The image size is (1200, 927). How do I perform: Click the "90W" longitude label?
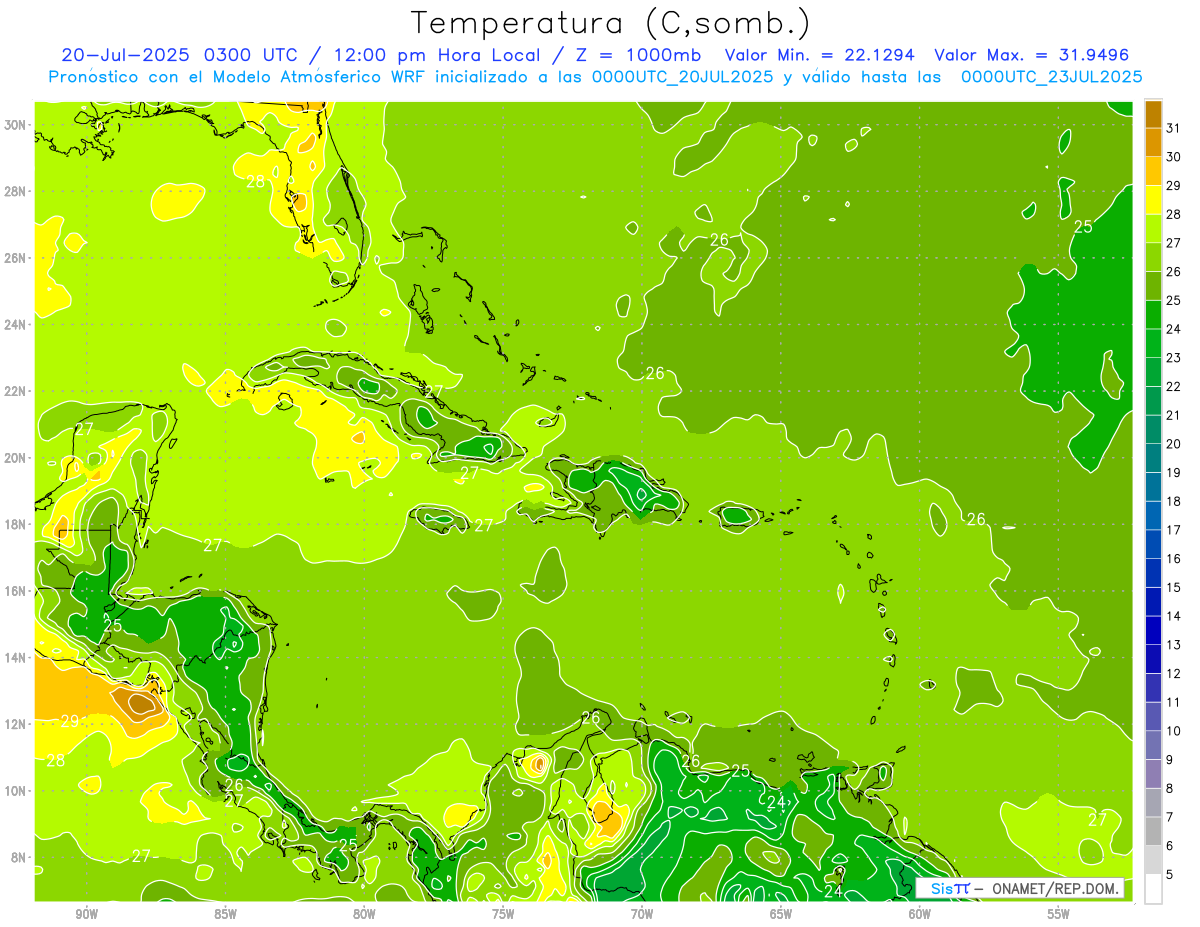(86, 914)
